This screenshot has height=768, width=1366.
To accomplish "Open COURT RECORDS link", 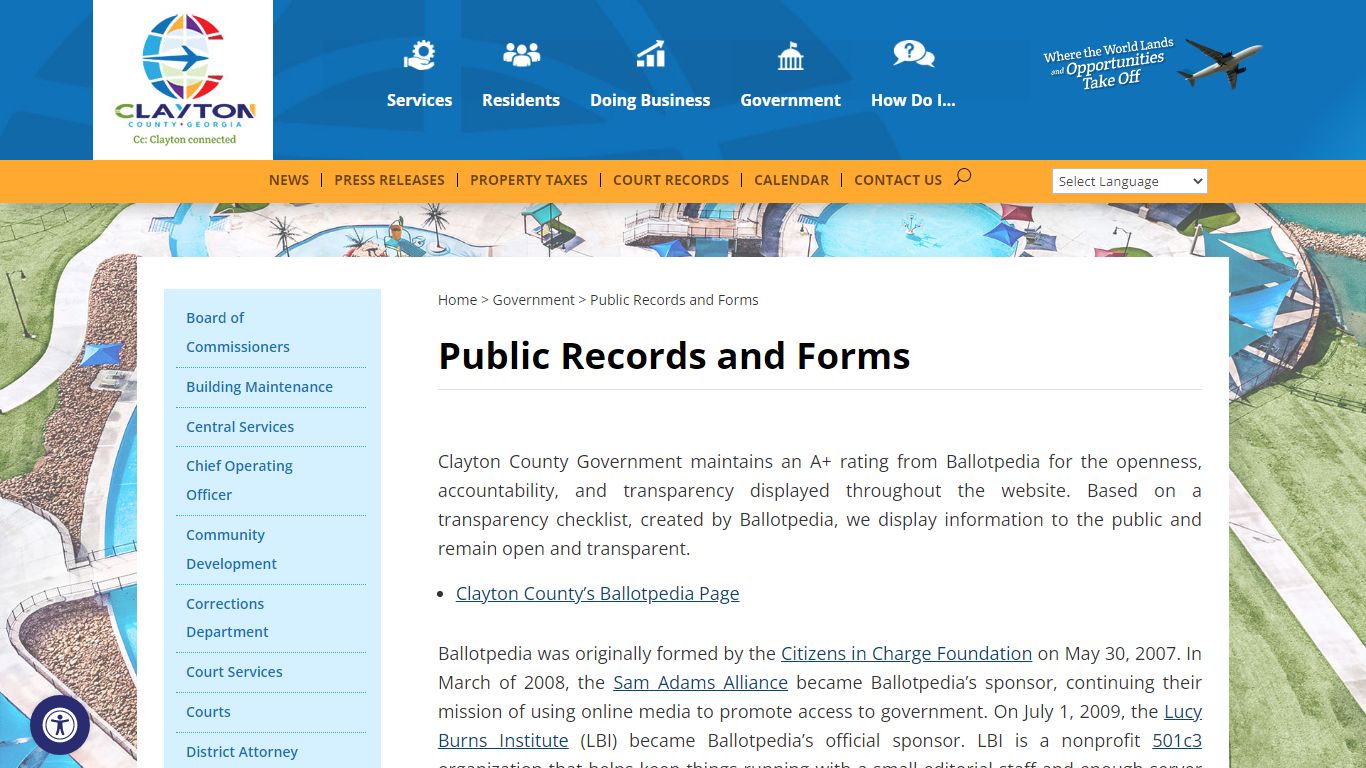I will (x=671, y=180).
